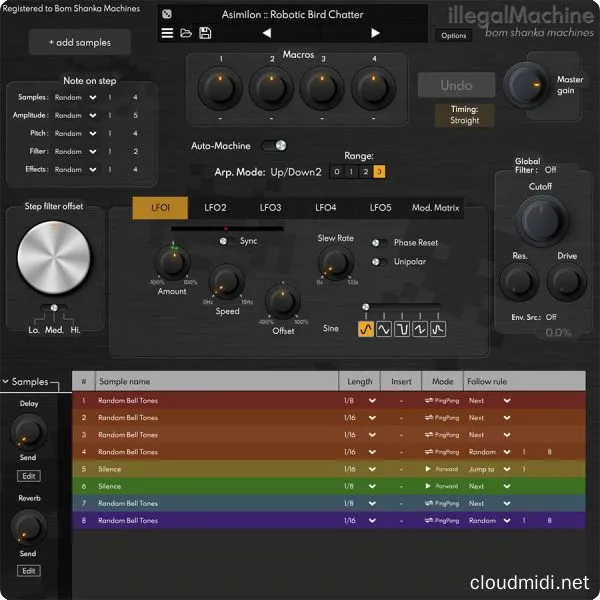Switch to the LFO2 tab
The width and height of the screenshot is (600, 600).
point(215,208)
